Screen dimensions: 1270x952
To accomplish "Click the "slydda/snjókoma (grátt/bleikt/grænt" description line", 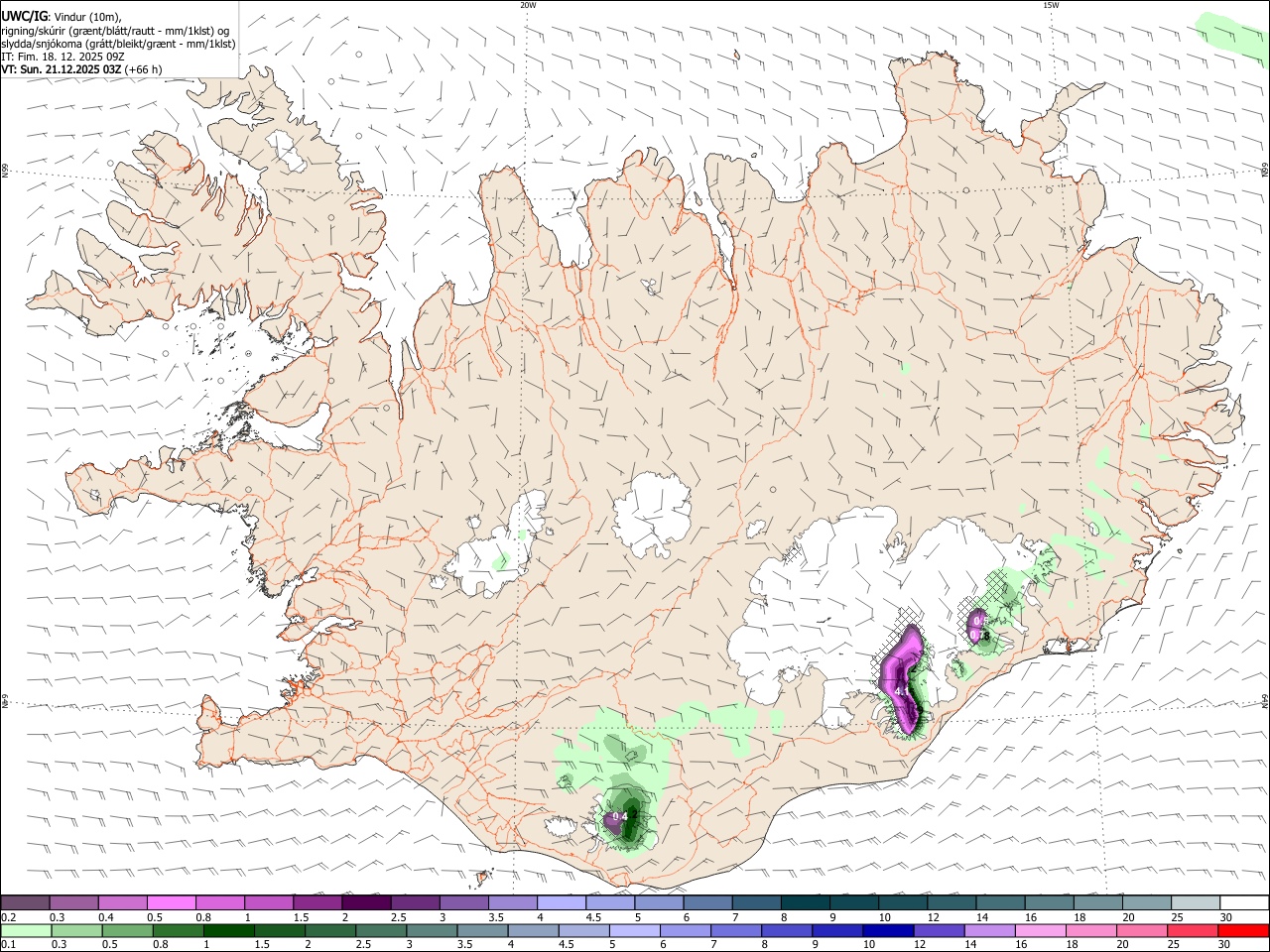I will click(118, 44).
